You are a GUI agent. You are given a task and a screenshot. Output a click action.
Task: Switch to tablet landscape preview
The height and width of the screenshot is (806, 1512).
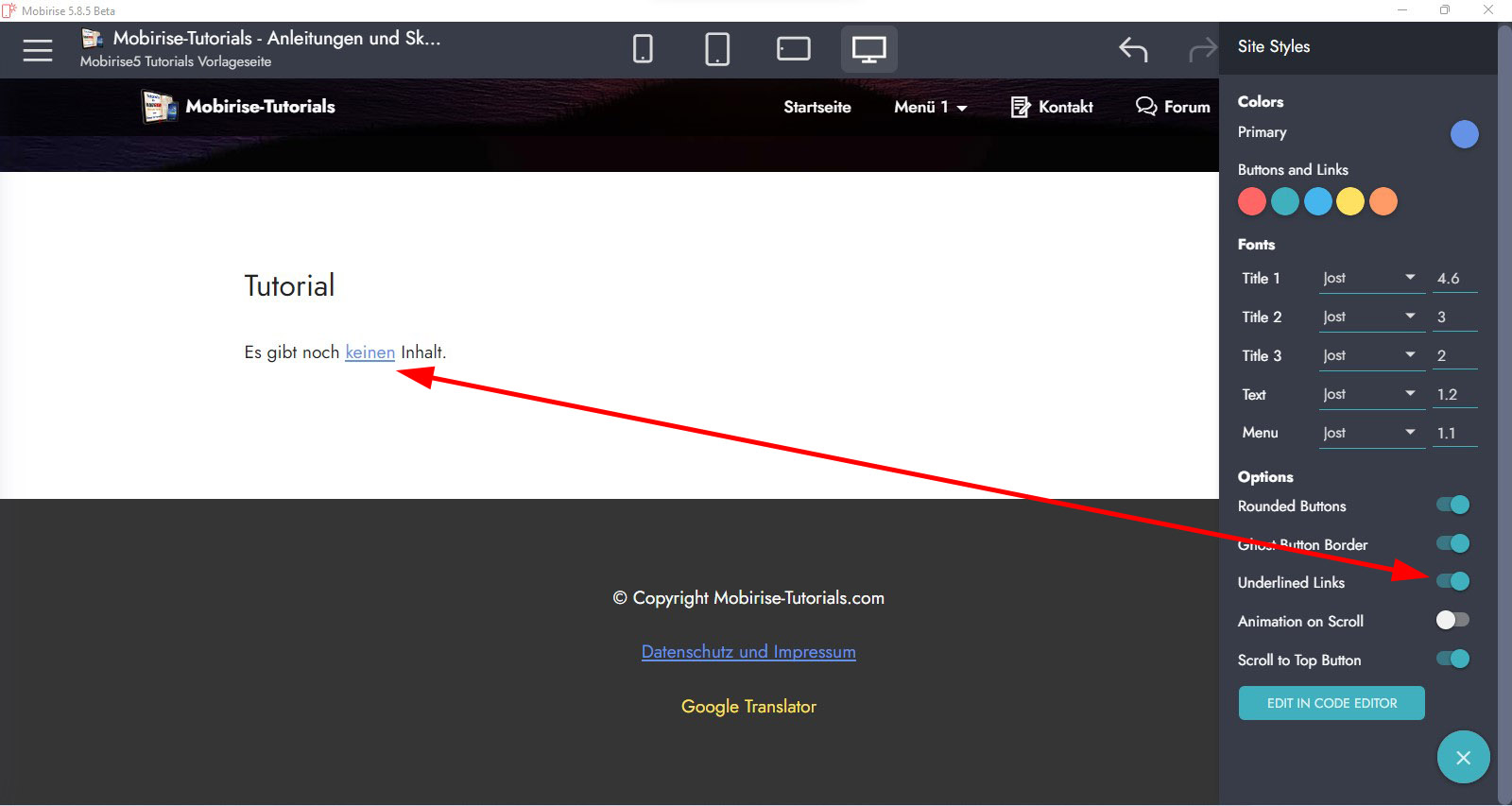[x=794, y=48]
